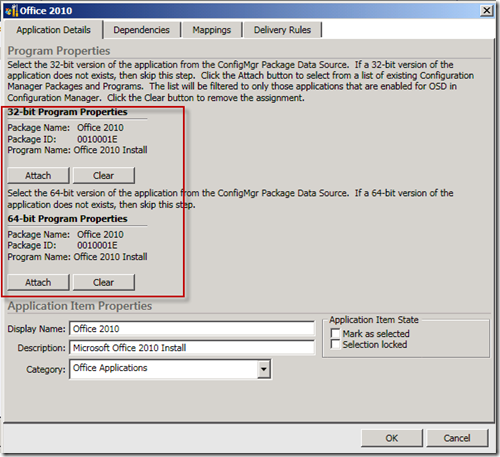Toggle the Selection locked checkbox

[335, 344]
